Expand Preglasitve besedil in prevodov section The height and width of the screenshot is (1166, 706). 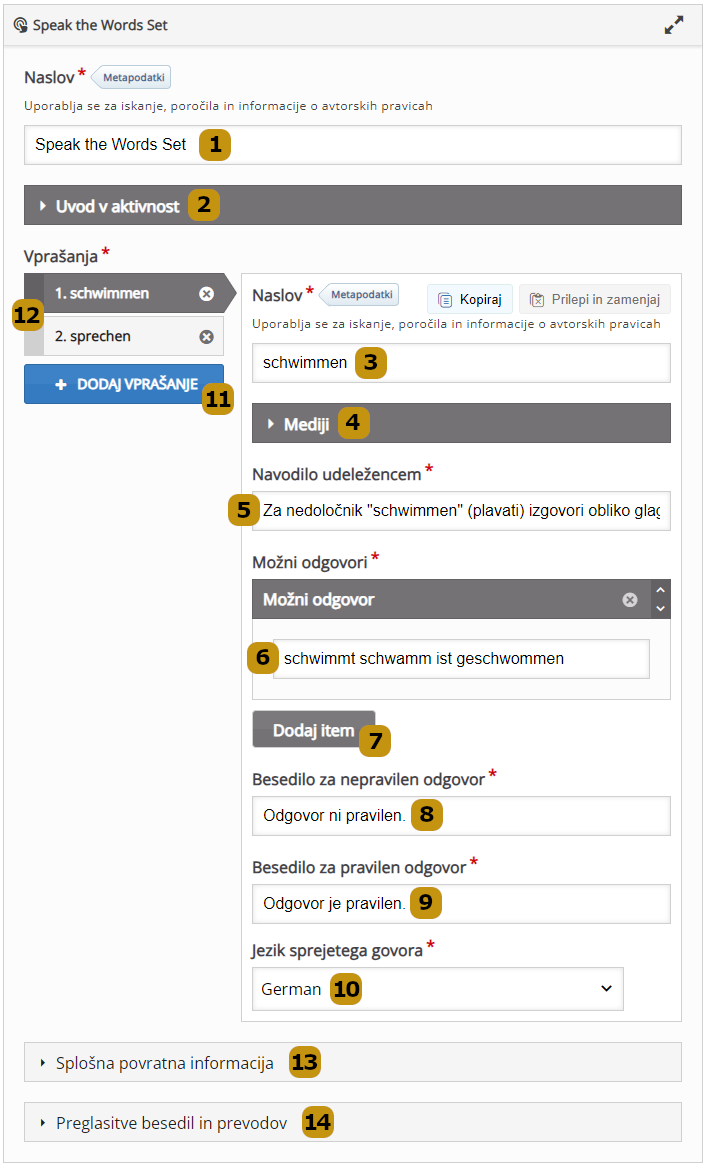tap(171, 1123)
